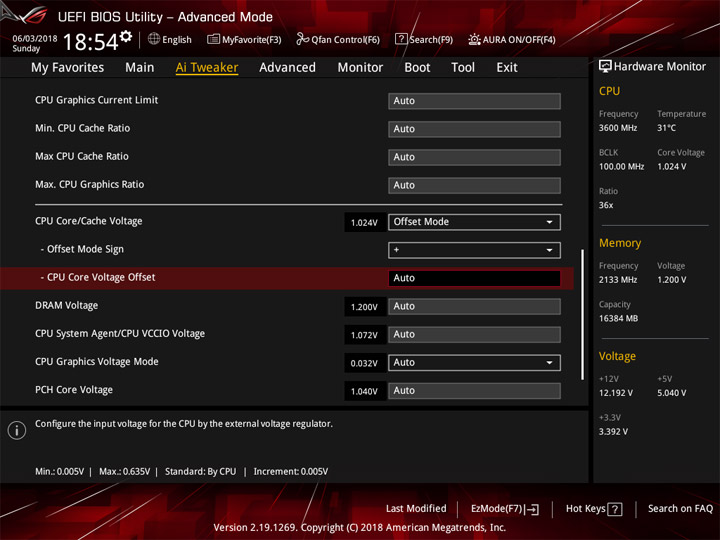Screen dimensions: 720x540
Task: Click the 06/03/2018 Sunday date
Action: [x=35, y=43]
